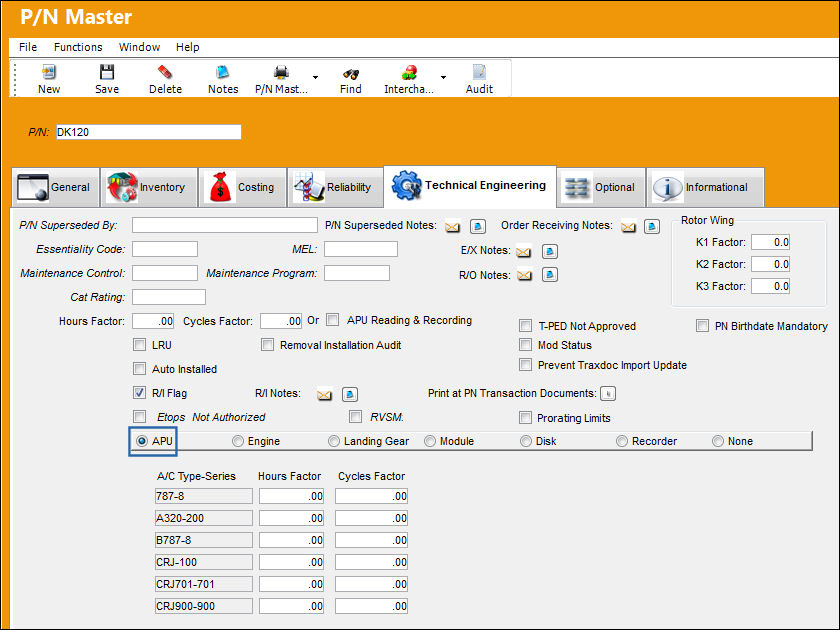Open the Audit toolbar icon

479,72
